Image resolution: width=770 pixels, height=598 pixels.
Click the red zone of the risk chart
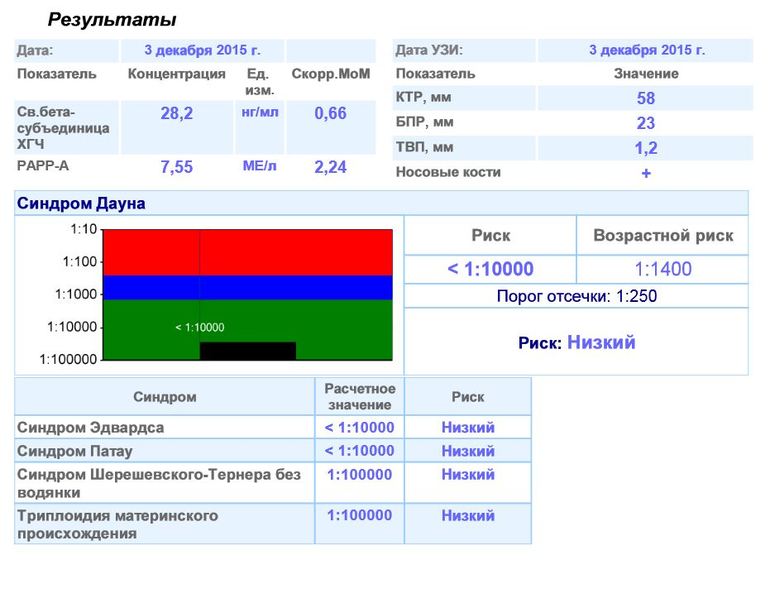coord(248,252)
